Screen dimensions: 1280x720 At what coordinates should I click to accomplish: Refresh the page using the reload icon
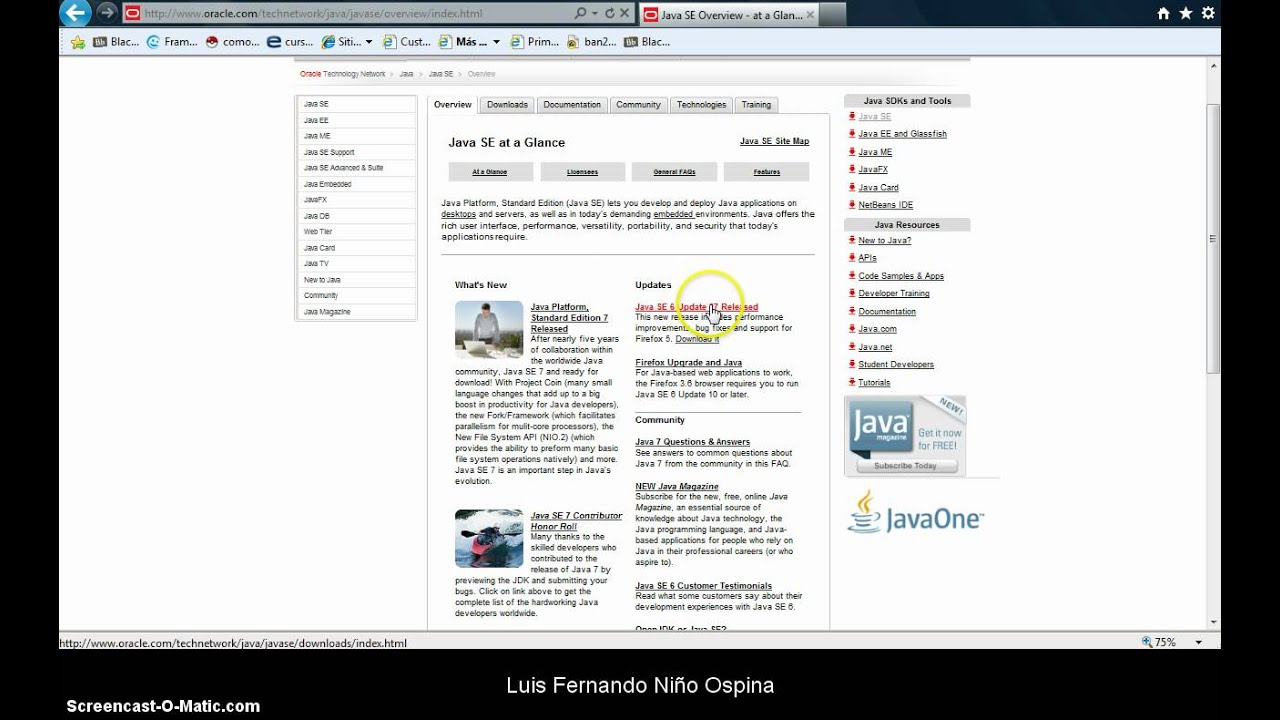click(609, 13)
